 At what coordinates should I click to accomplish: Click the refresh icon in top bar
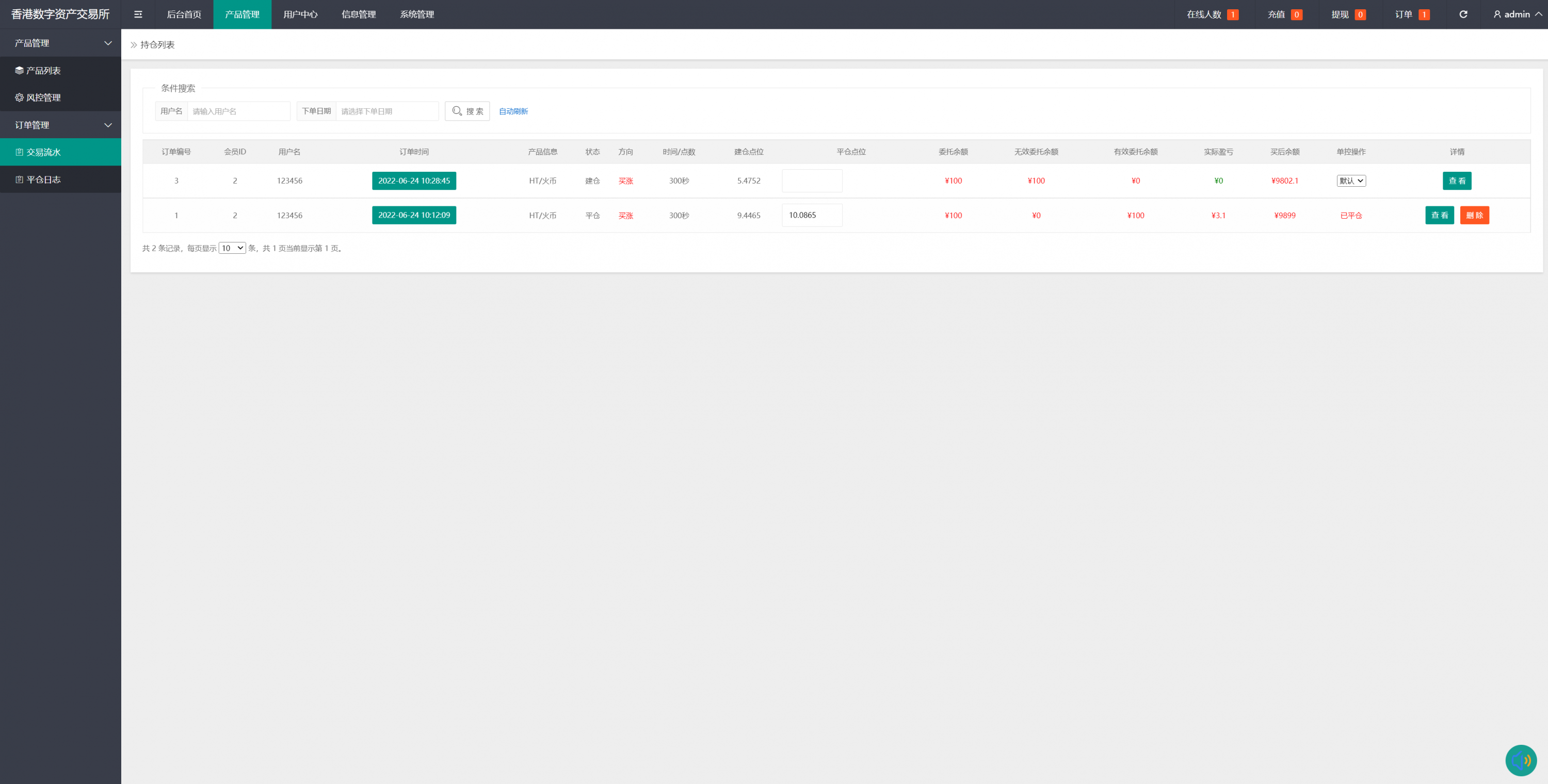point(1463,14)
